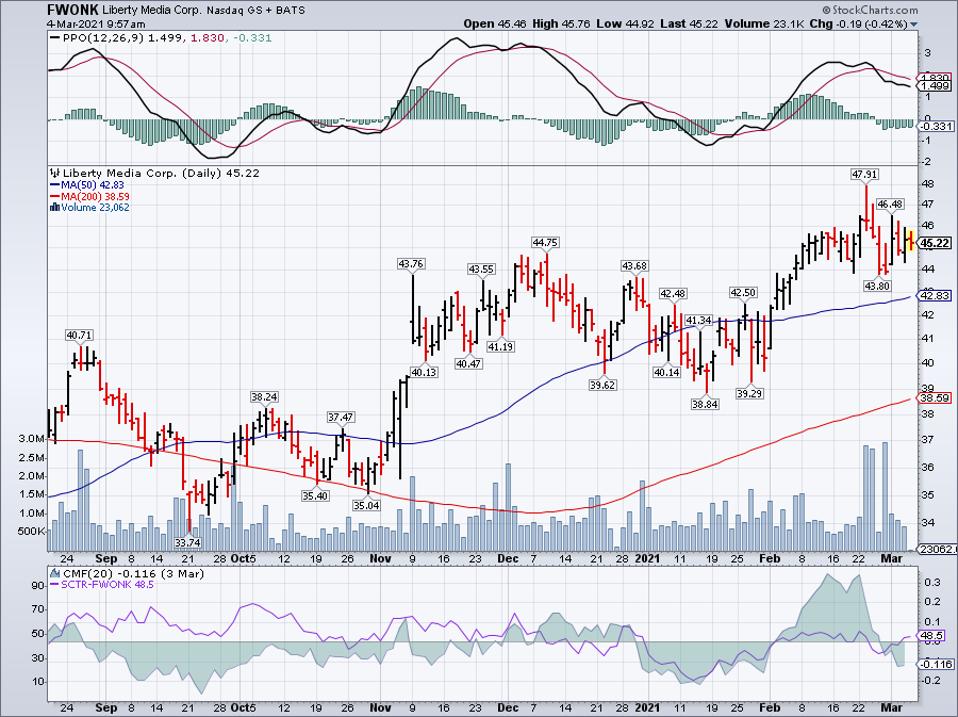This screenshot has width=958, height=717.
Task: Click the volume bars icon before Volume 23,062
Action: (54, 207)
